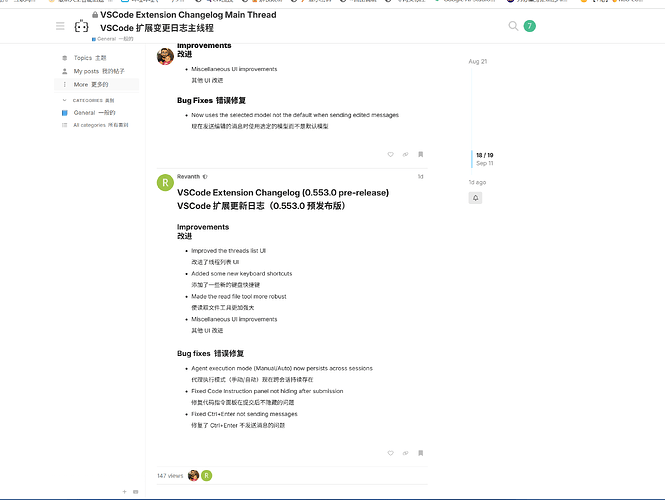Open the notification bell button
The width and height of the screenshot is (665, 500).
click(x=475, y=198)
